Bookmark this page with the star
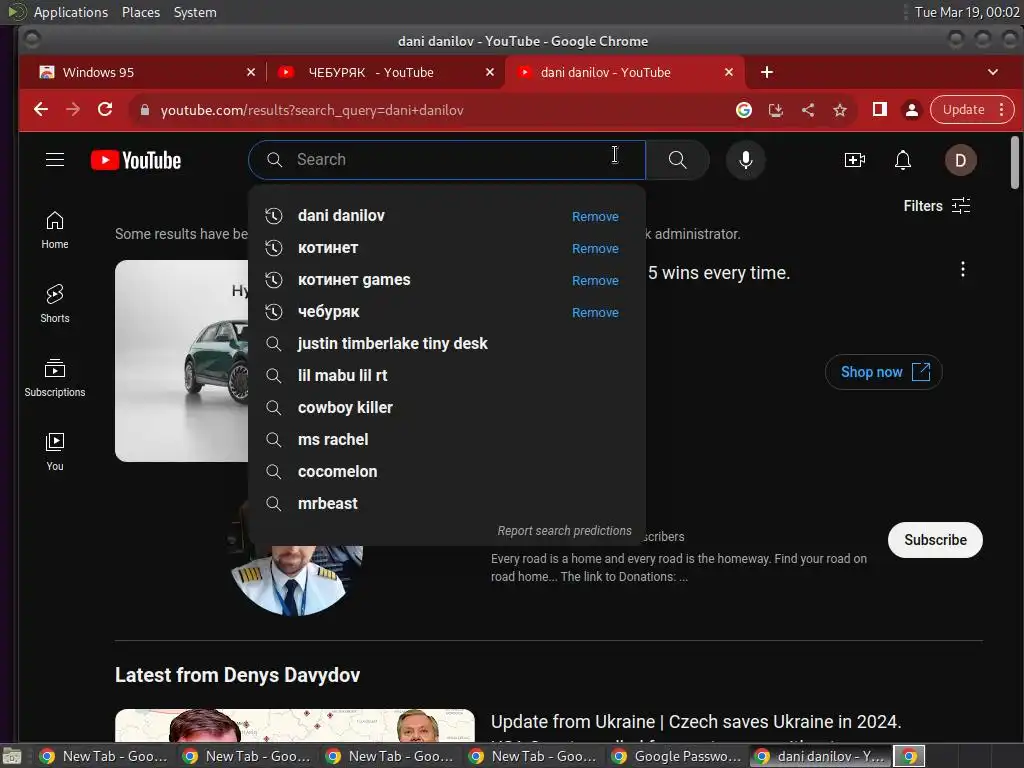This screenshot has height=768, width=1024. click(840, 110)
